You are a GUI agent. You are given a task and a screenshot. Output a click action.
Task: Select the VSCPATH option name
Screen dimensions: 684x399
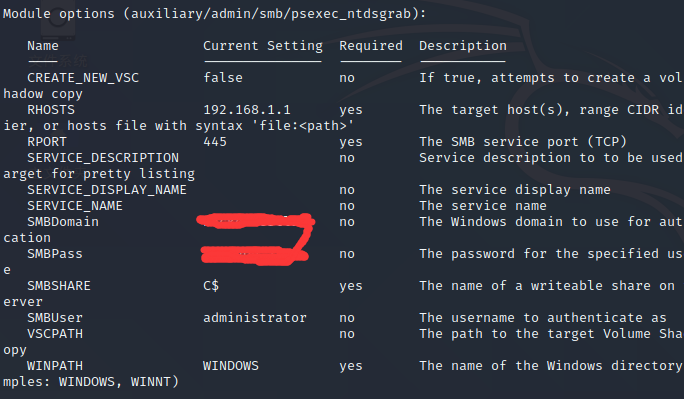(55, 334)
